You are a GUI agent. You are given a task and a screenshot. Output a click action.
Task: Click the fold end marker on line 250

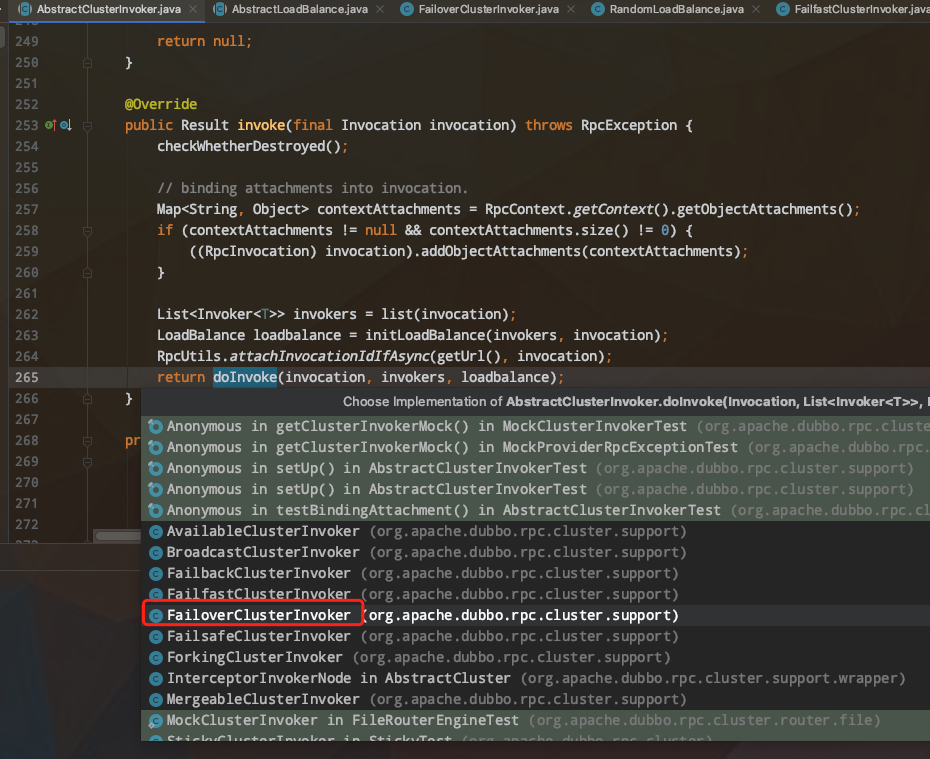[87, 63]
